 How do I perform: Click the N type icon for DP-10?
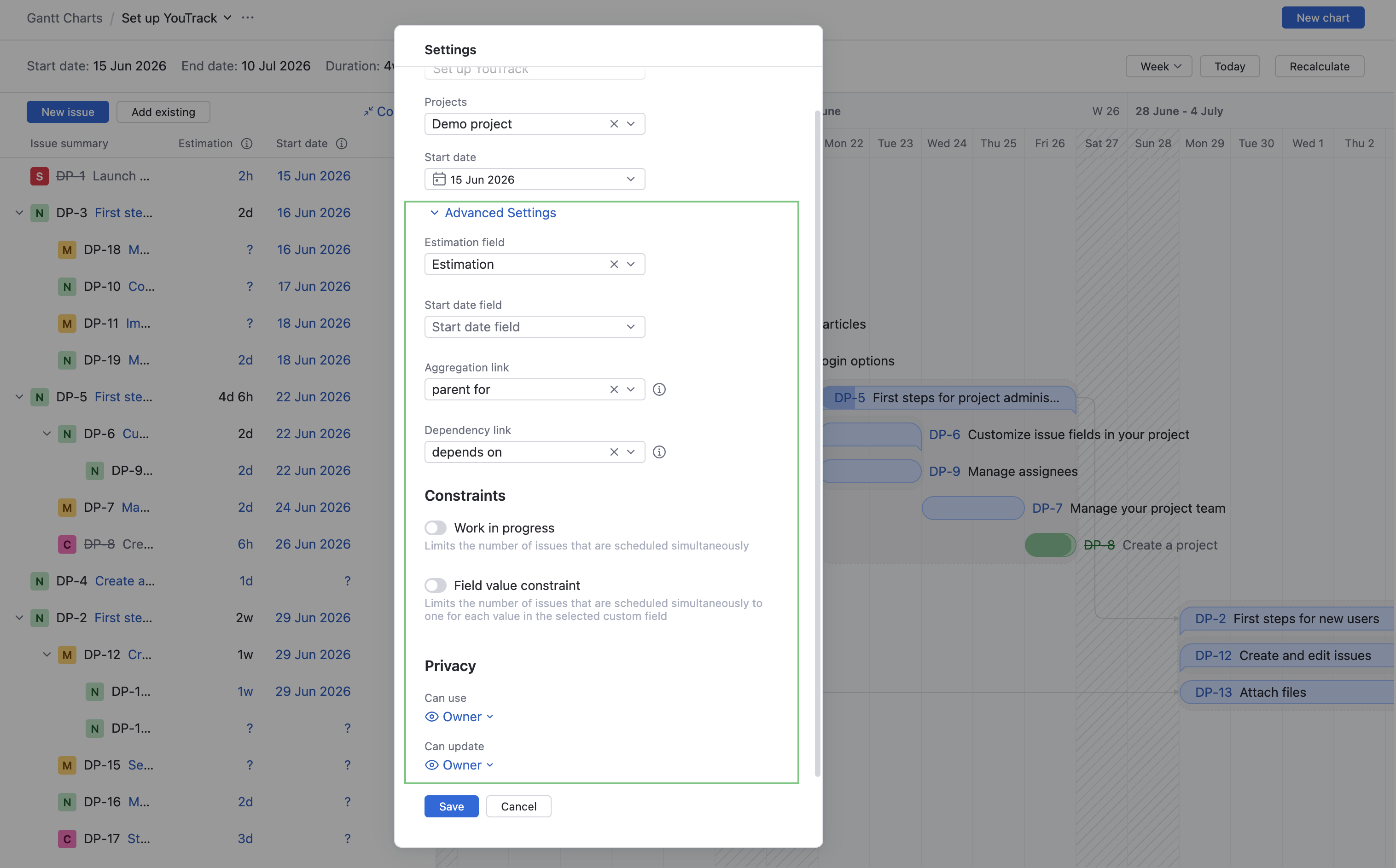(67, 286)
